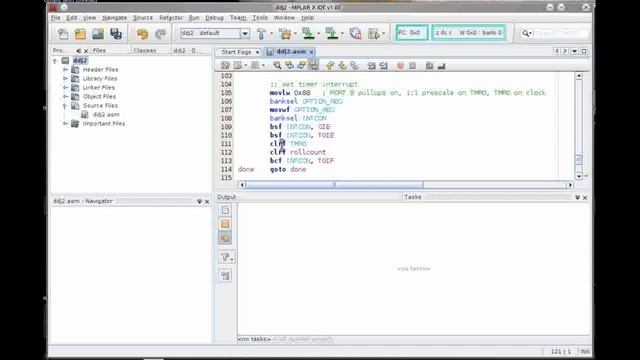
Task: Click the New Project toolbar icon
Action: point(80,33)
